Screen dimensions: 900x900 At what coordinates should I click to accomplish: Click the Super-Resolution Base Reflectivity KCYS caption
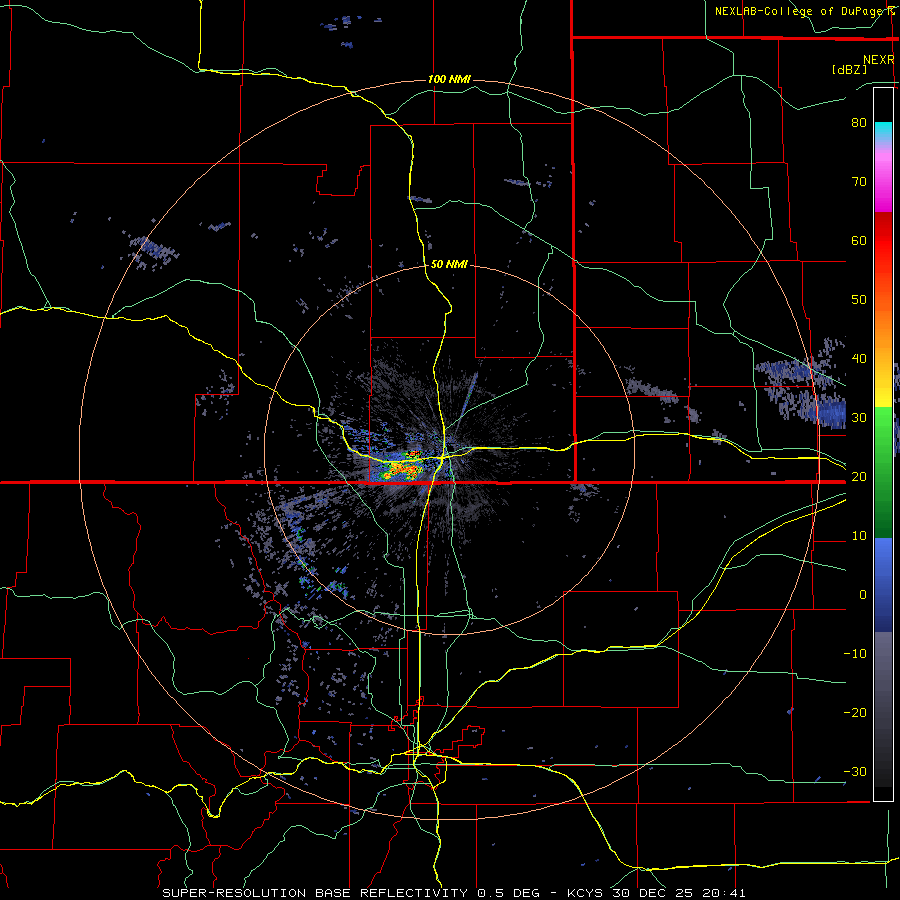pos(454,893)
